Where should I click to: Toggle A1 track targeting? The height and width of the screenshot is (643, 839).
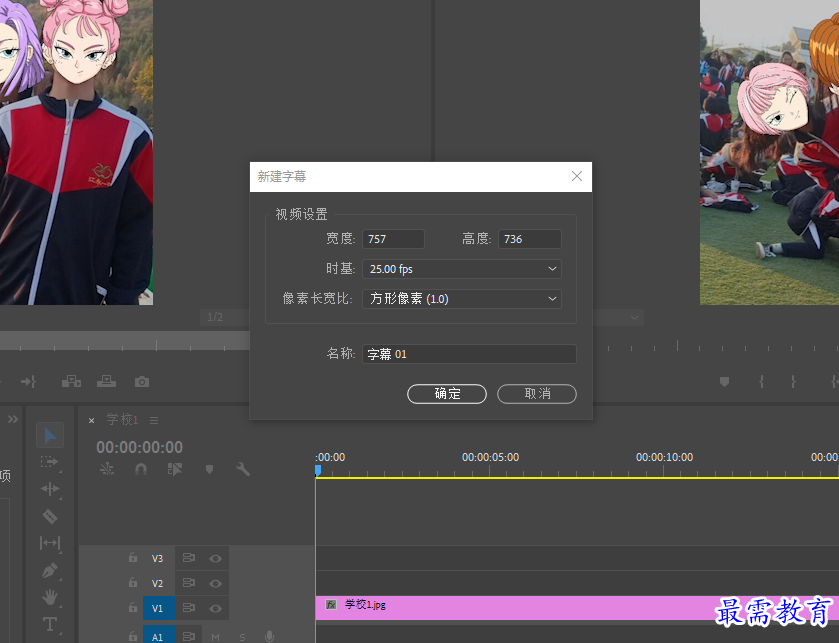158,635
